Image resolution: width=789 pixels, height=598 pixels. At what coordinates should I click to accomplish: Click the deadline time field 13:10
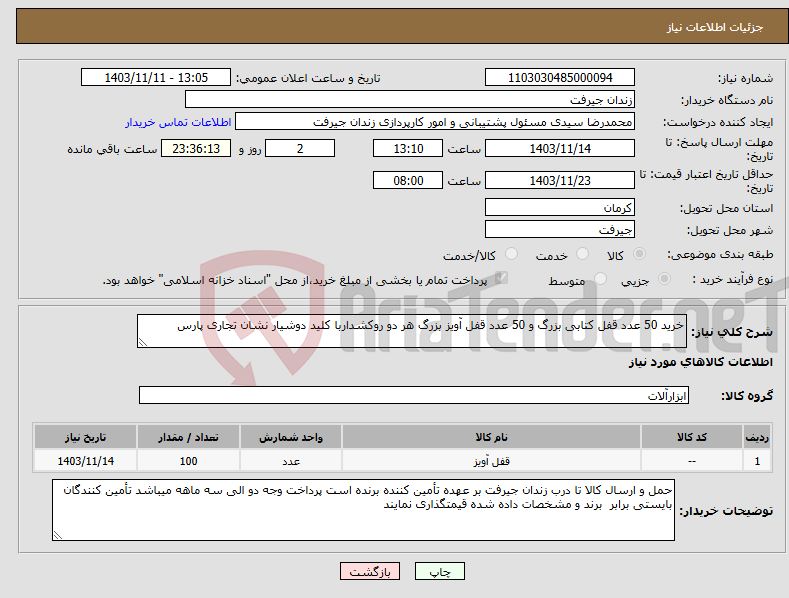[408, 148]
